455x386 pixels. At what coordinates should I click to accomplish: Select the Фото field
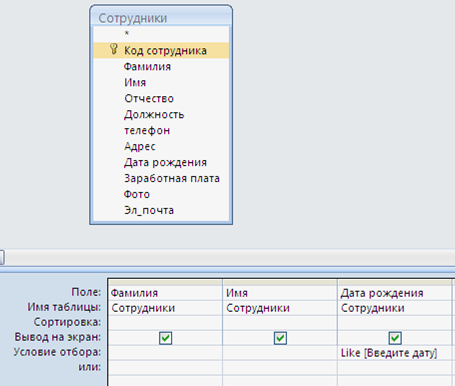click(x=161, y=194)
